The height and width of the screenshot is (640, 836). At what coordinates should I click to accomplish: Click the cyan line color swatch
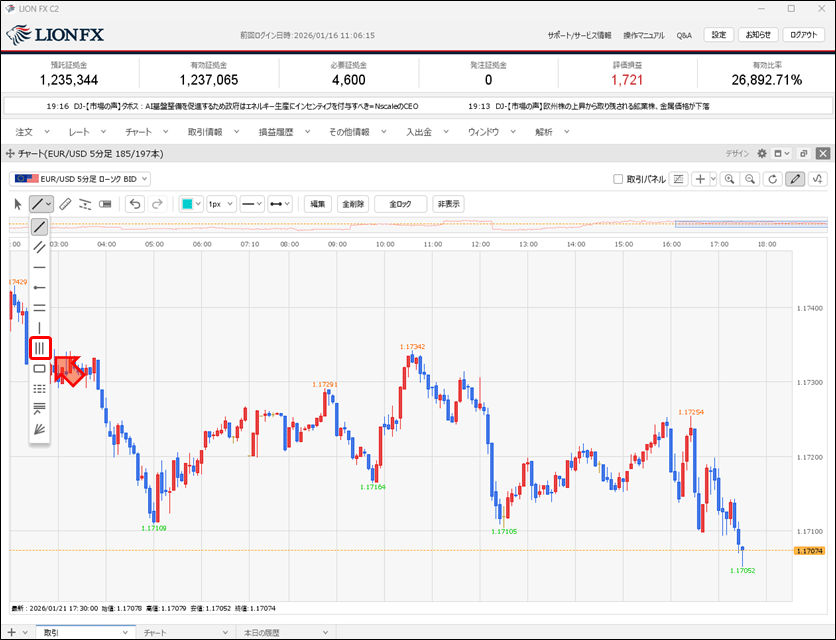click(x=187, y=203)
